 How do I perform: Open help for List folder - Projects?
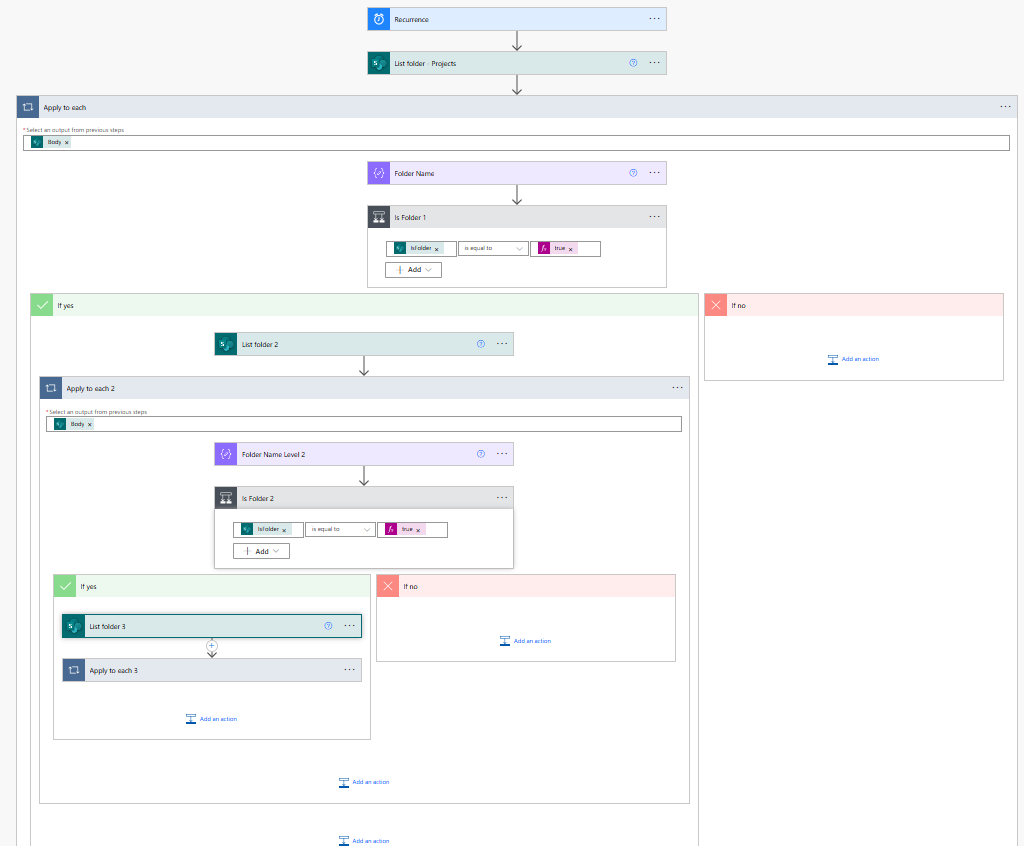tap(633, 63)
